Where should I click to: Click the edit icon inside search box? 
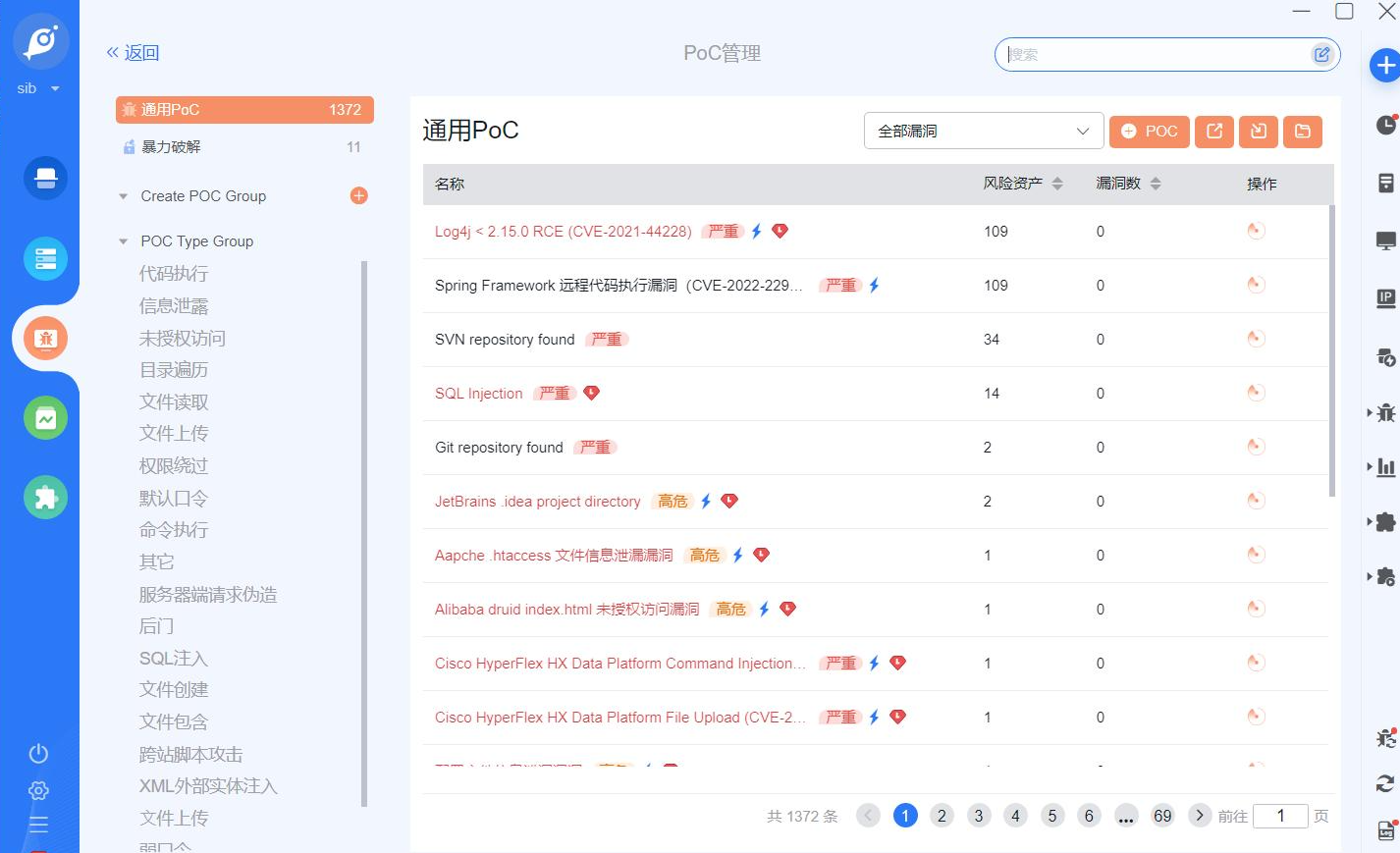(1321, 55)
